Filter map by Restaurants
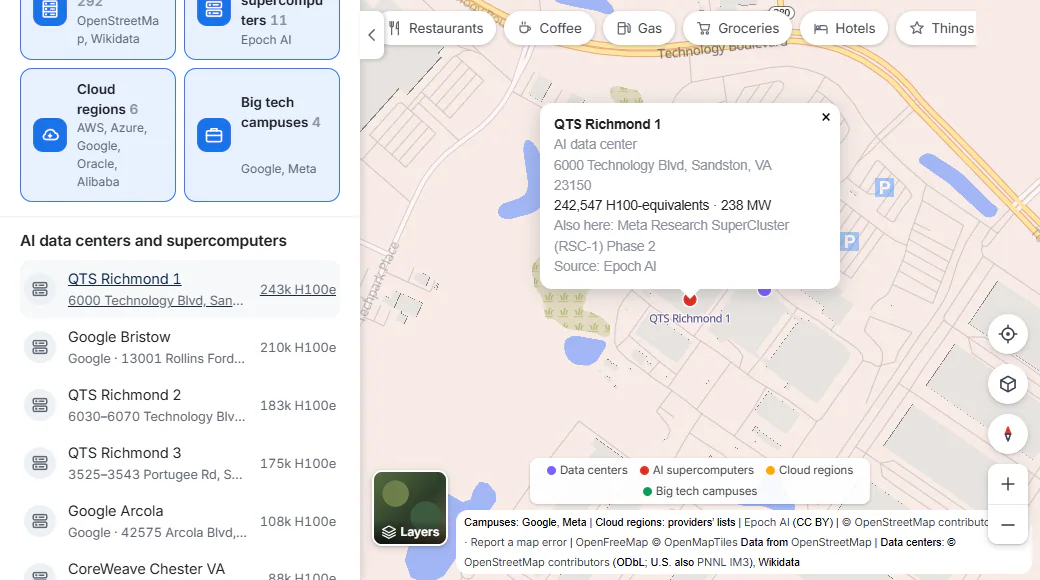 coord(440,29)
